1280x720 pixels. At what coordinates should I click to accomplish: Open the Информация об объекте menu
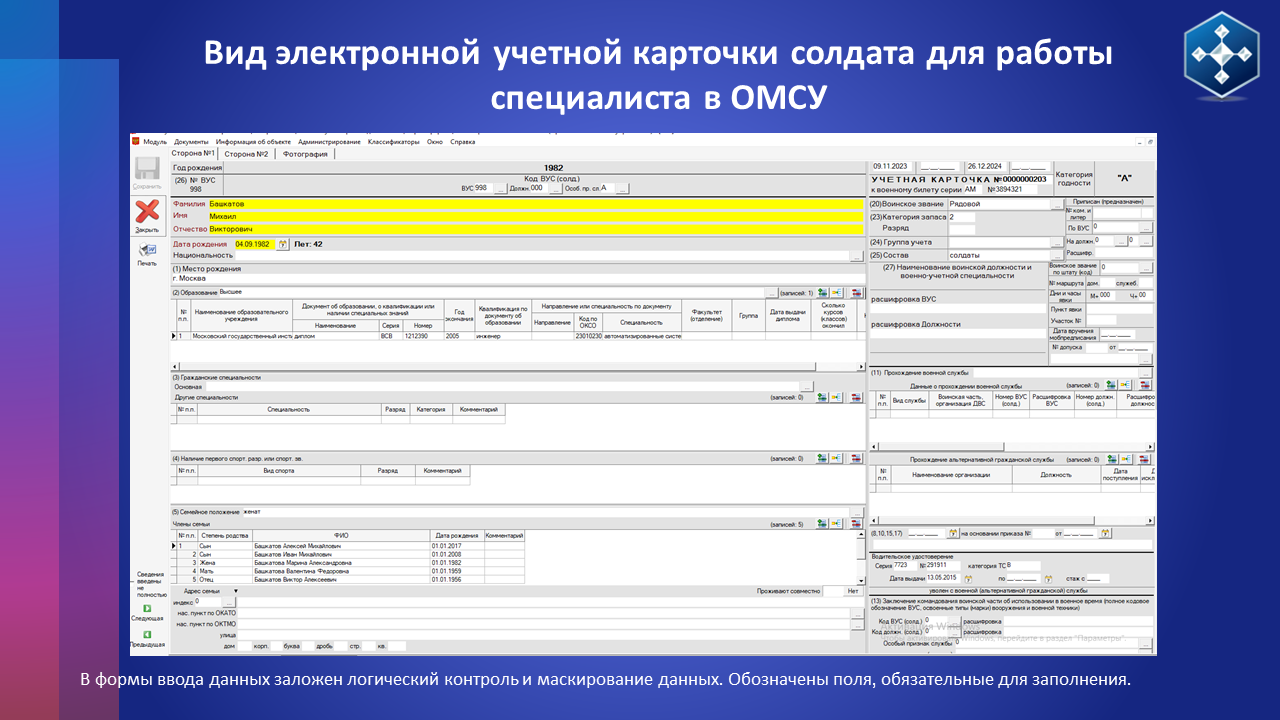click(x=253, y=142)
